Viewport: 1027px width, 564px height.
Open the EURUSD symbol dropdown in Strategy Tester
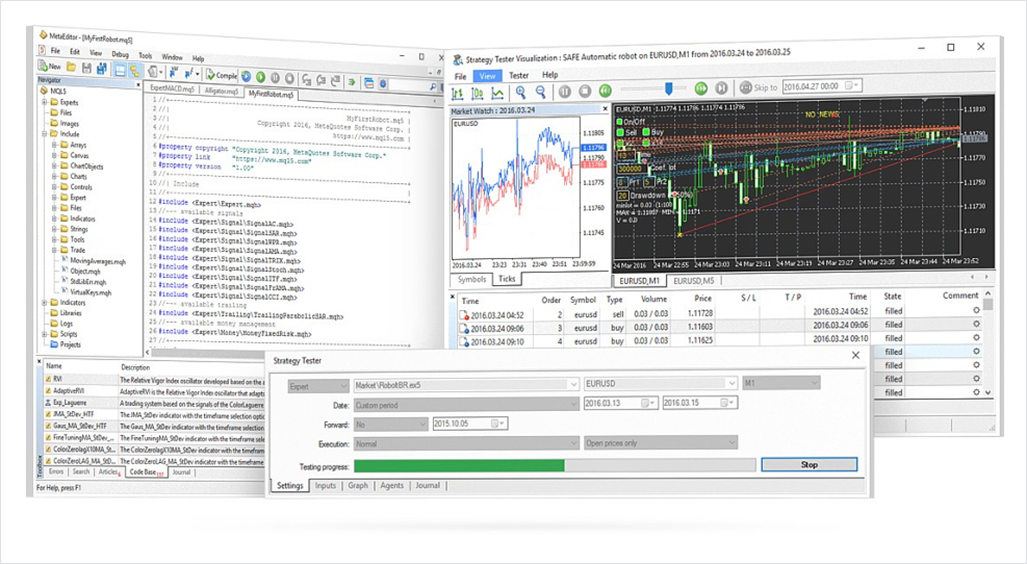click(660, 384)
